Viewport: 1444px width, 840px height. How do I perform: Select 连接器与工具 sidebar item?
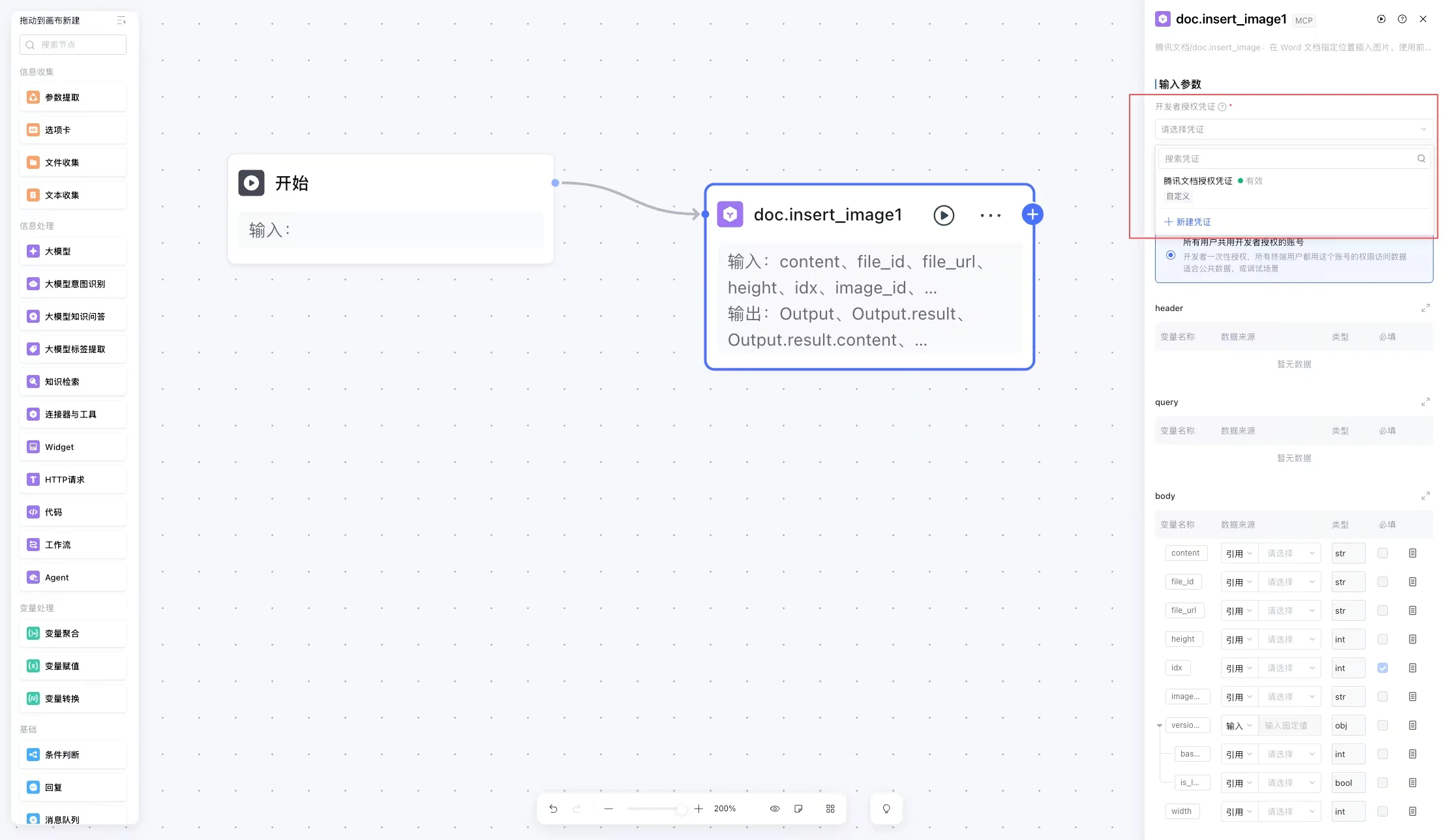pyautogui.click(x=73, y=414)
